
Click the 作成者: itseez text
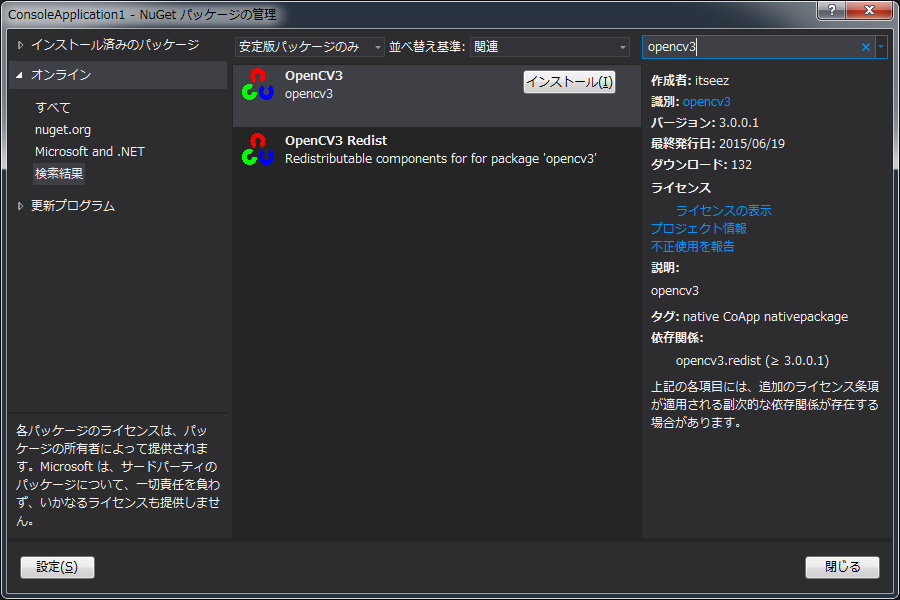690,80
